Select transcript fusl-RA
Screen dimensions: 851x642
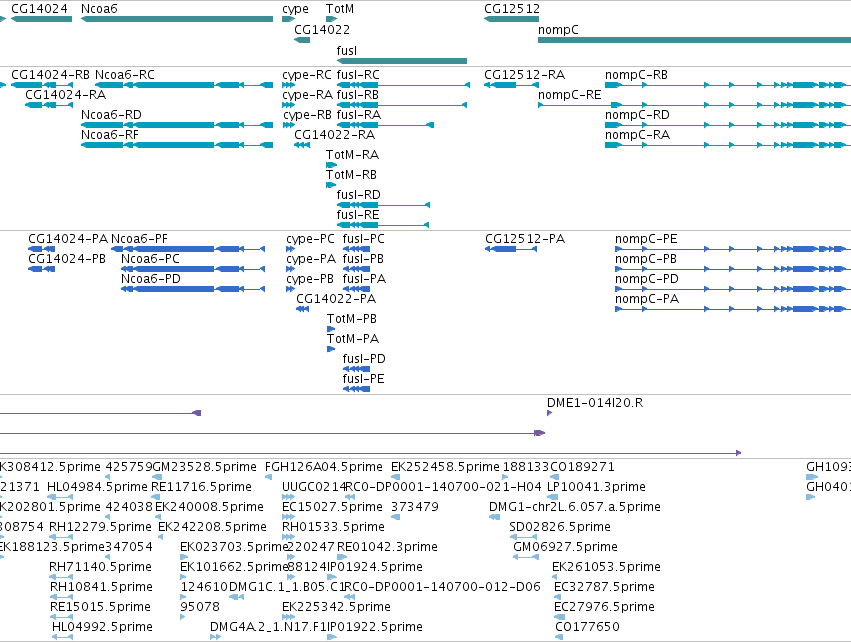pos(385,125)
